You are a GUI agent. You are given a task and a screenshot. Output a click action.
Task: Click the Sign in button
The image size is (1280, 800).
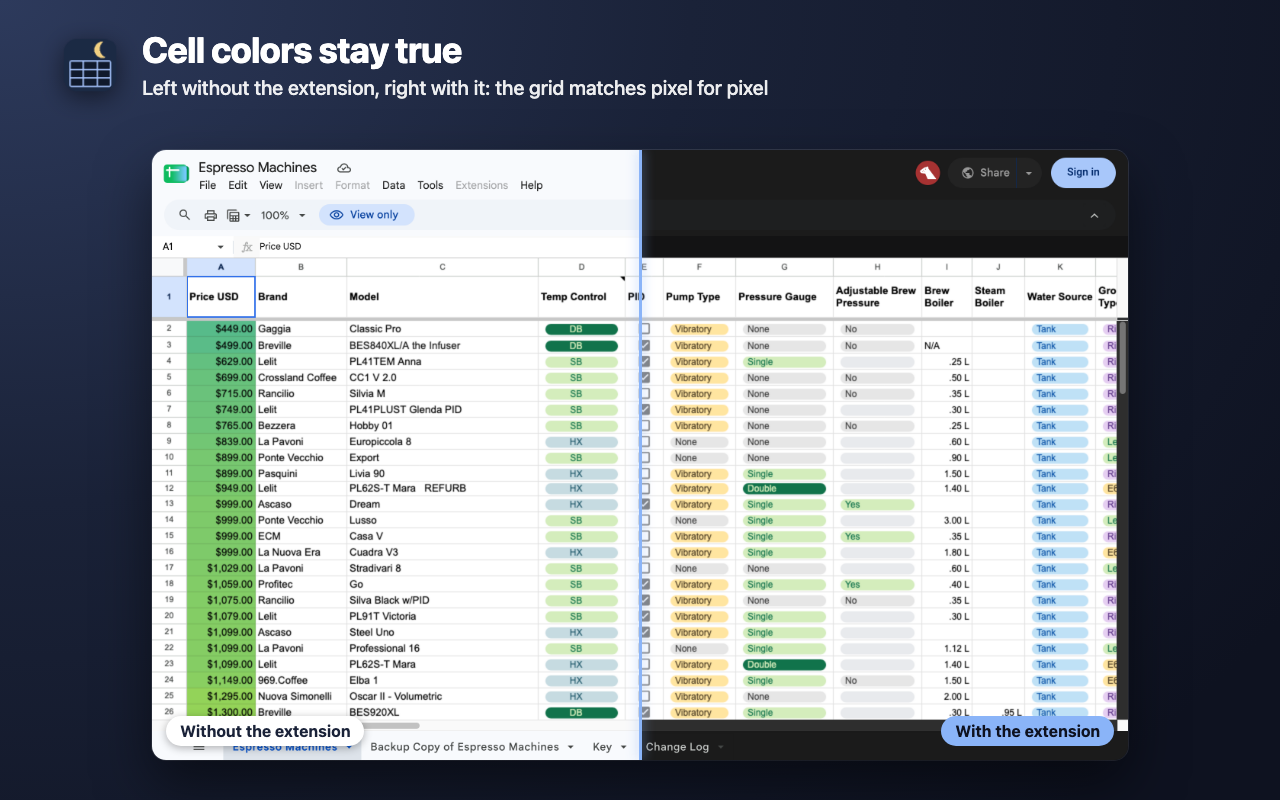click(1083, 172)
